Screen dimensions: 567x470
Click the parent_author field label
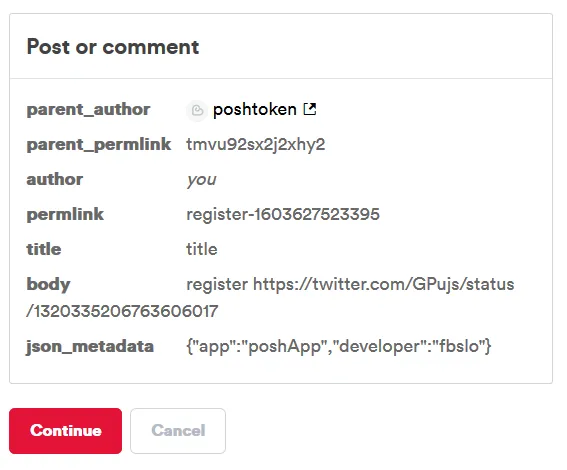tap(88, 110)
